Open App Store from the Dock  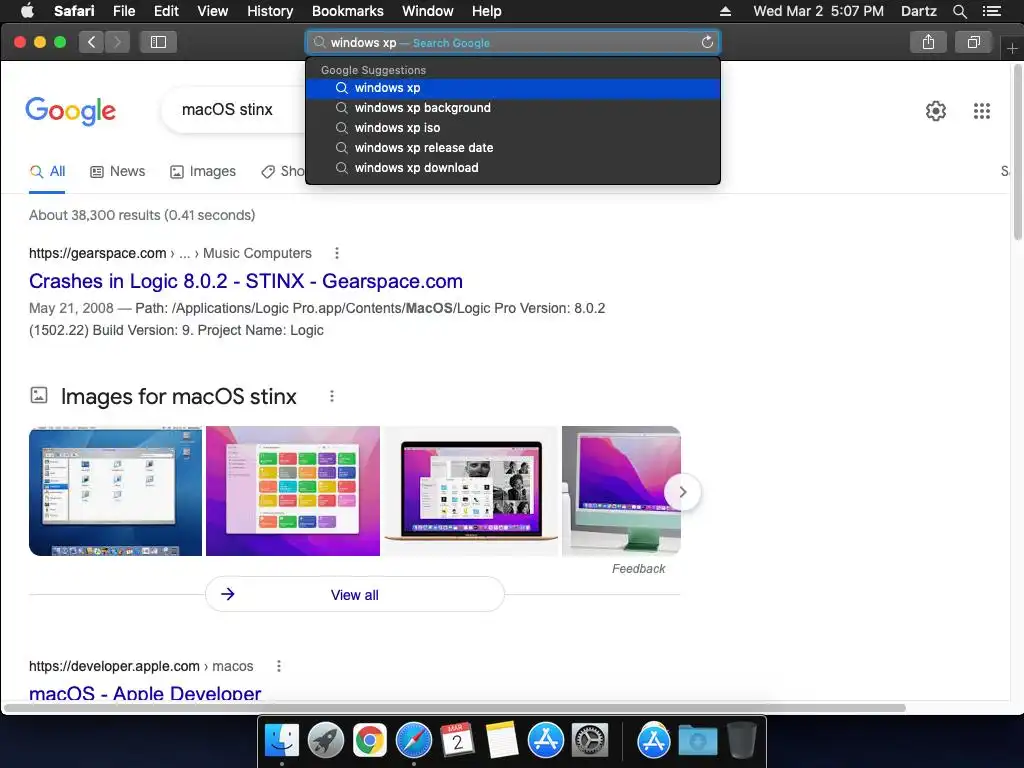[545, 741]
